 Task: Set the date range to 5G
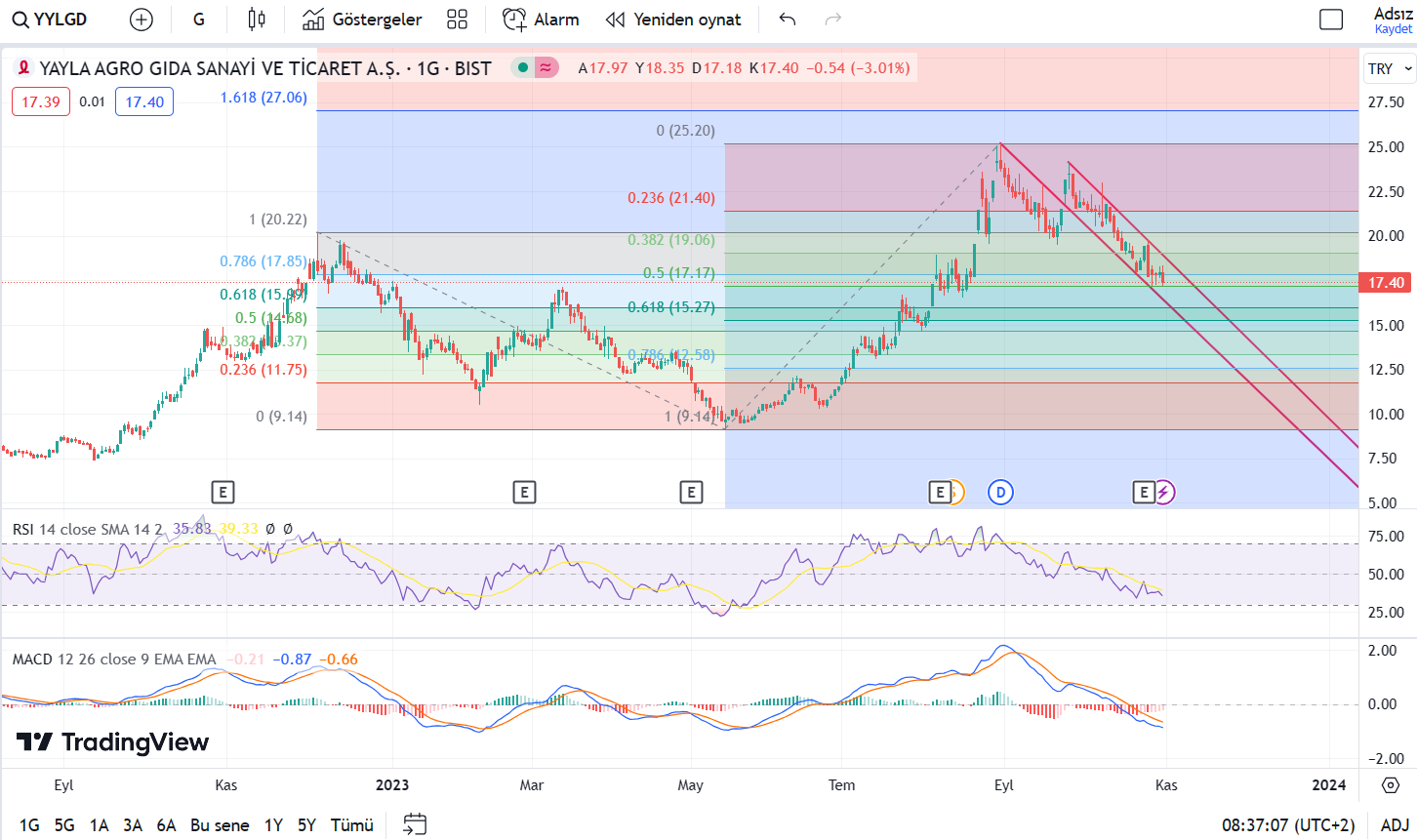click(64, 825)
